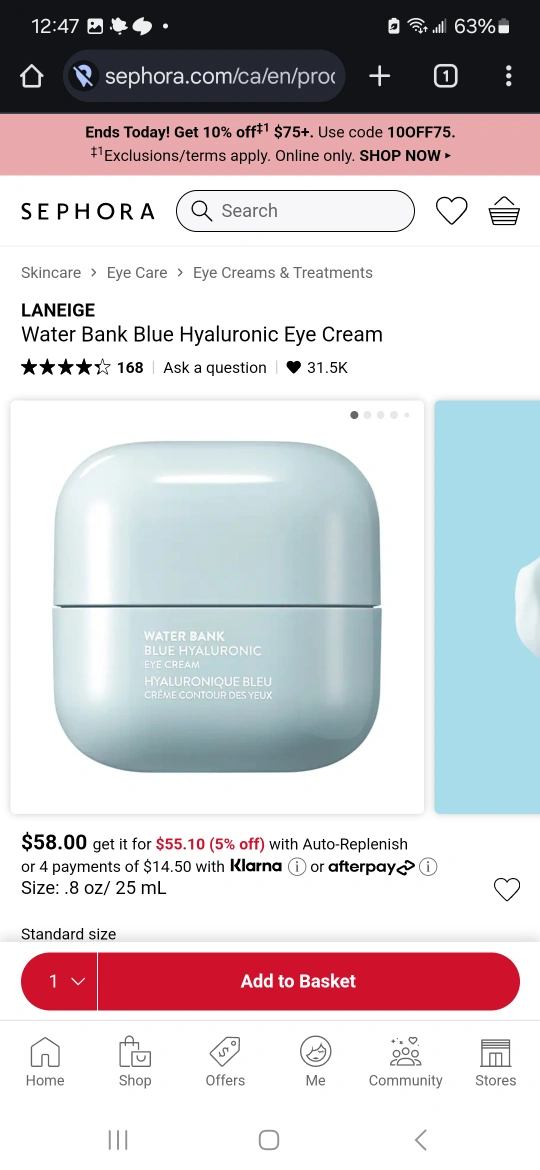This screenshot has width=540, height=1170.
Task: Tap the Afterpay info icon
Action: [x=428, y=867]
